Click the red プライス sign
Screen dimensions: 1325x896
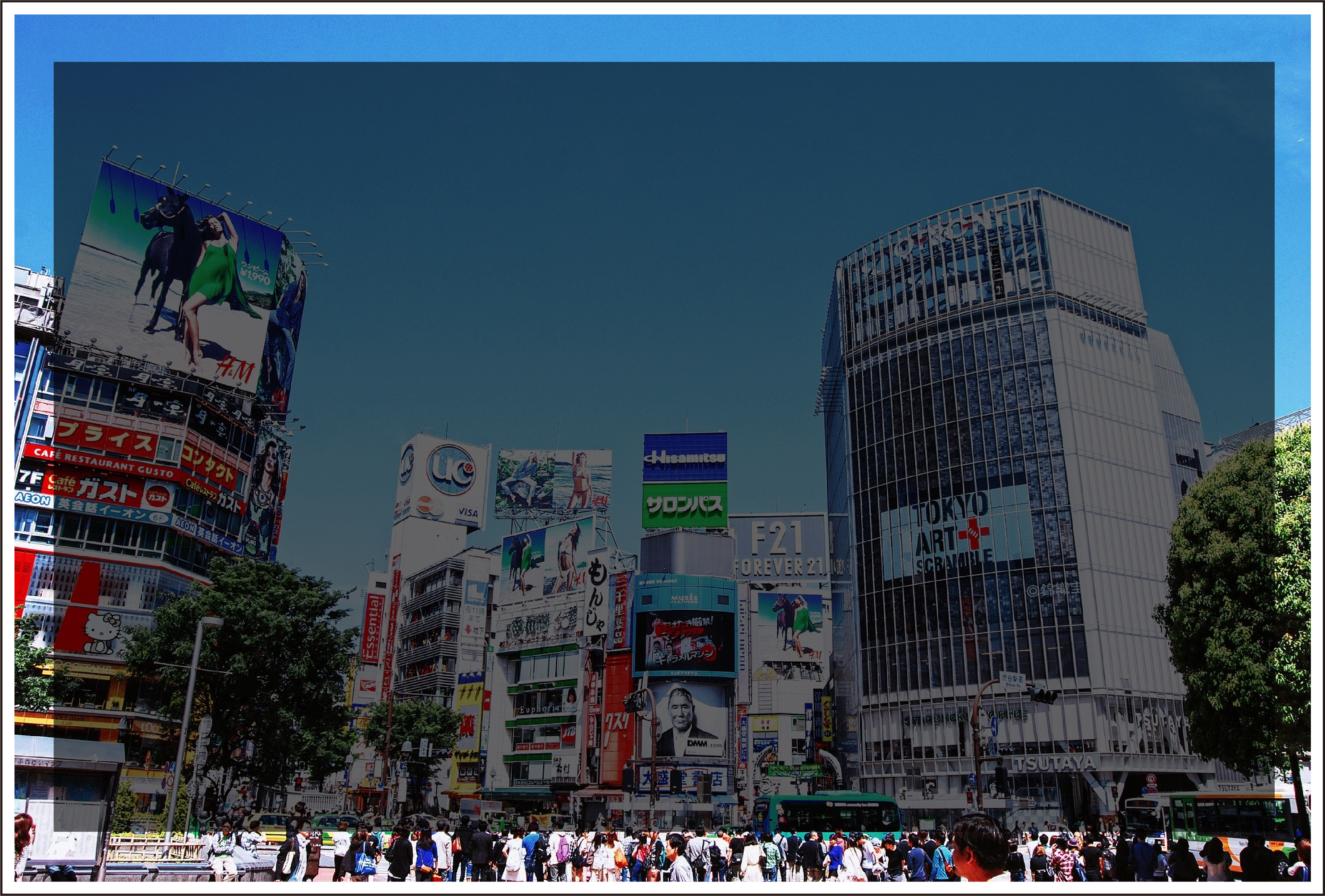coord(105,437)
